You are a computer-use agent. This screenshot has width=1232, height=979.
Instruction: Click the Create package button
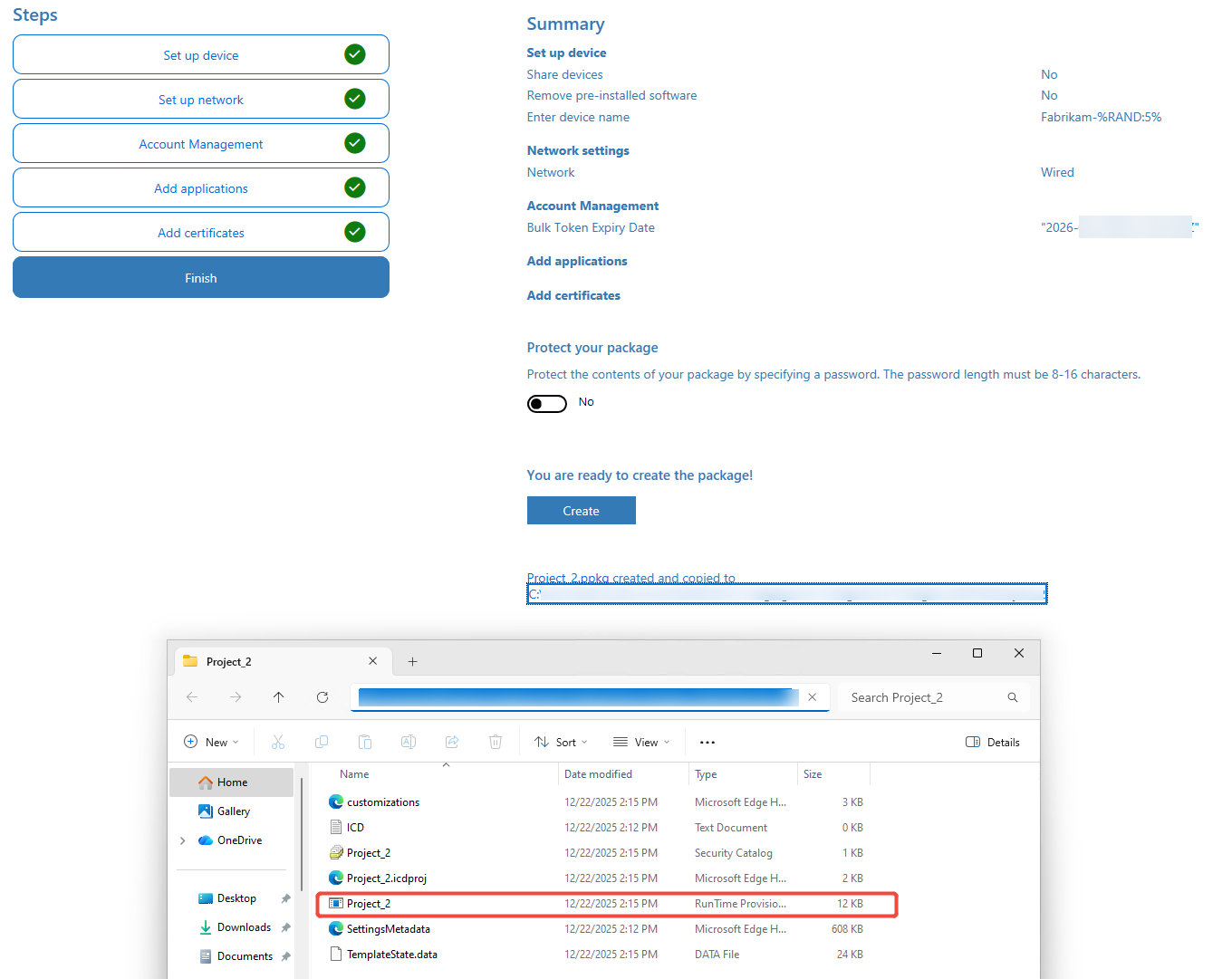click(582, 511)
